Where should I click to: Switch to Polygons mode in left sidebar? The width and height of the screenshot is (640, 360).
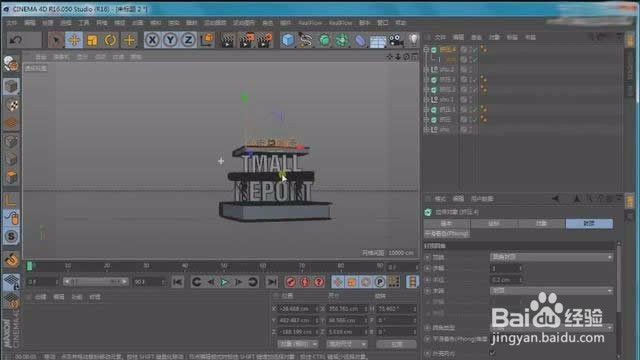click(x=11, y=177)
